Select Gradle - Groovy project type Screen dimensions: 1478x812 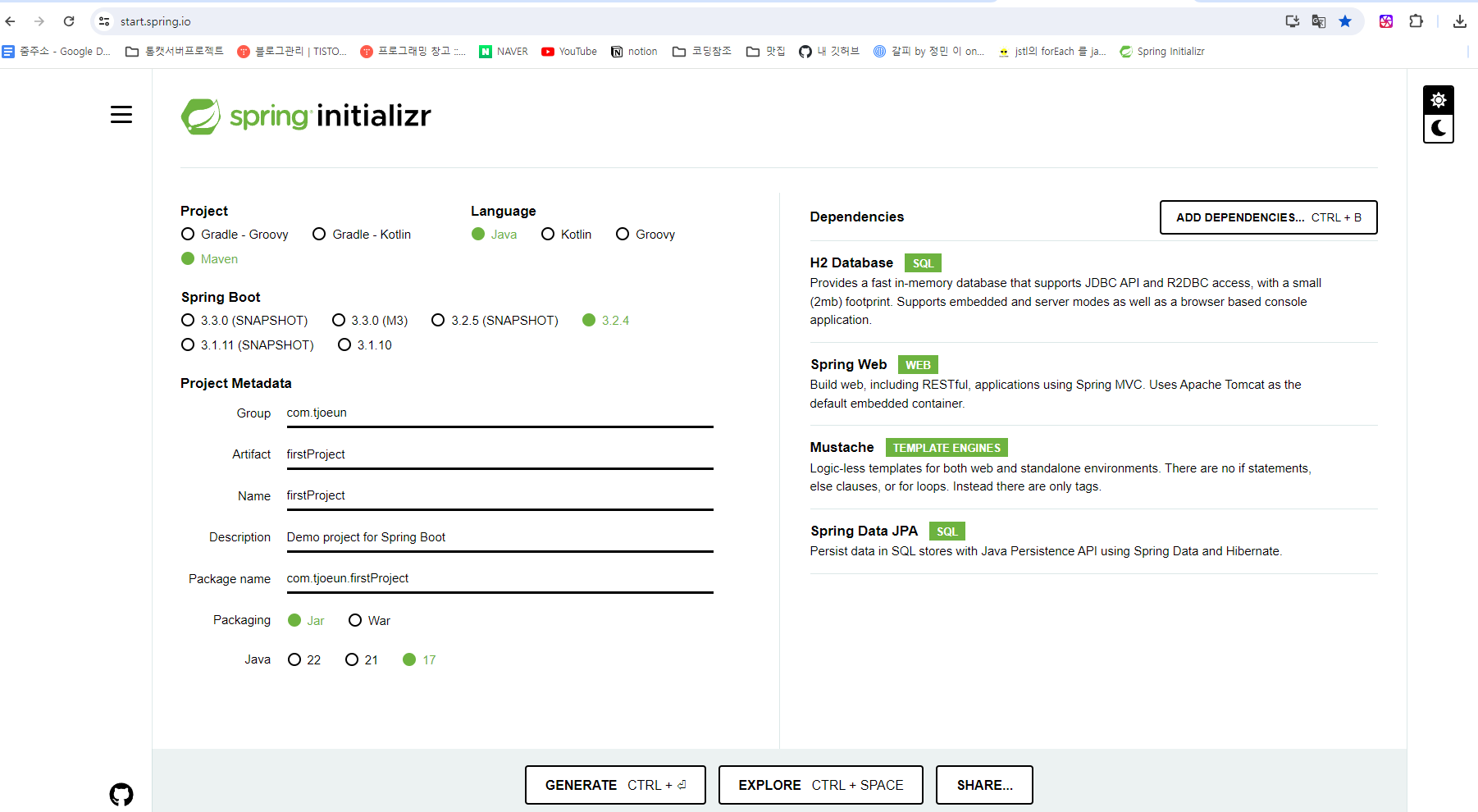click(x=235, y=235)
